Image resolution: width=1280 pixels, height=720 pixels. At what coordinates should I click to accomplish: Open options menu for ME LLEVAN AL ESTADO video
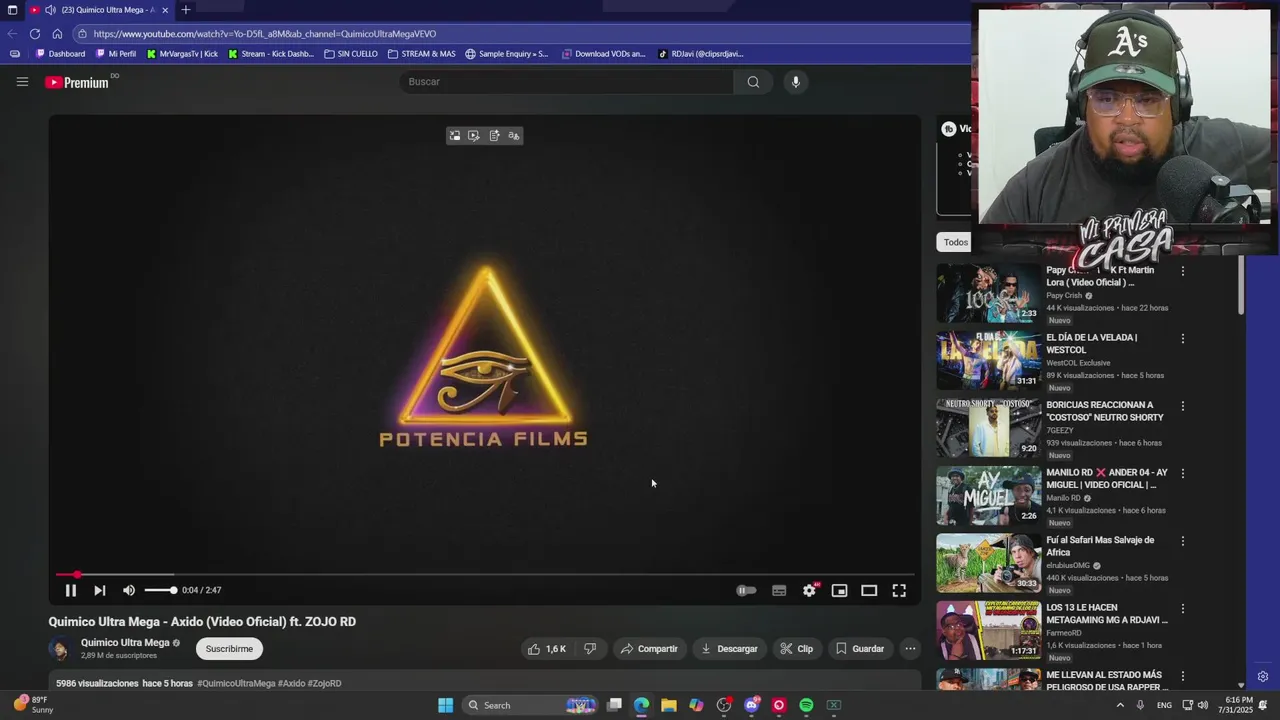pos(1182,676)
